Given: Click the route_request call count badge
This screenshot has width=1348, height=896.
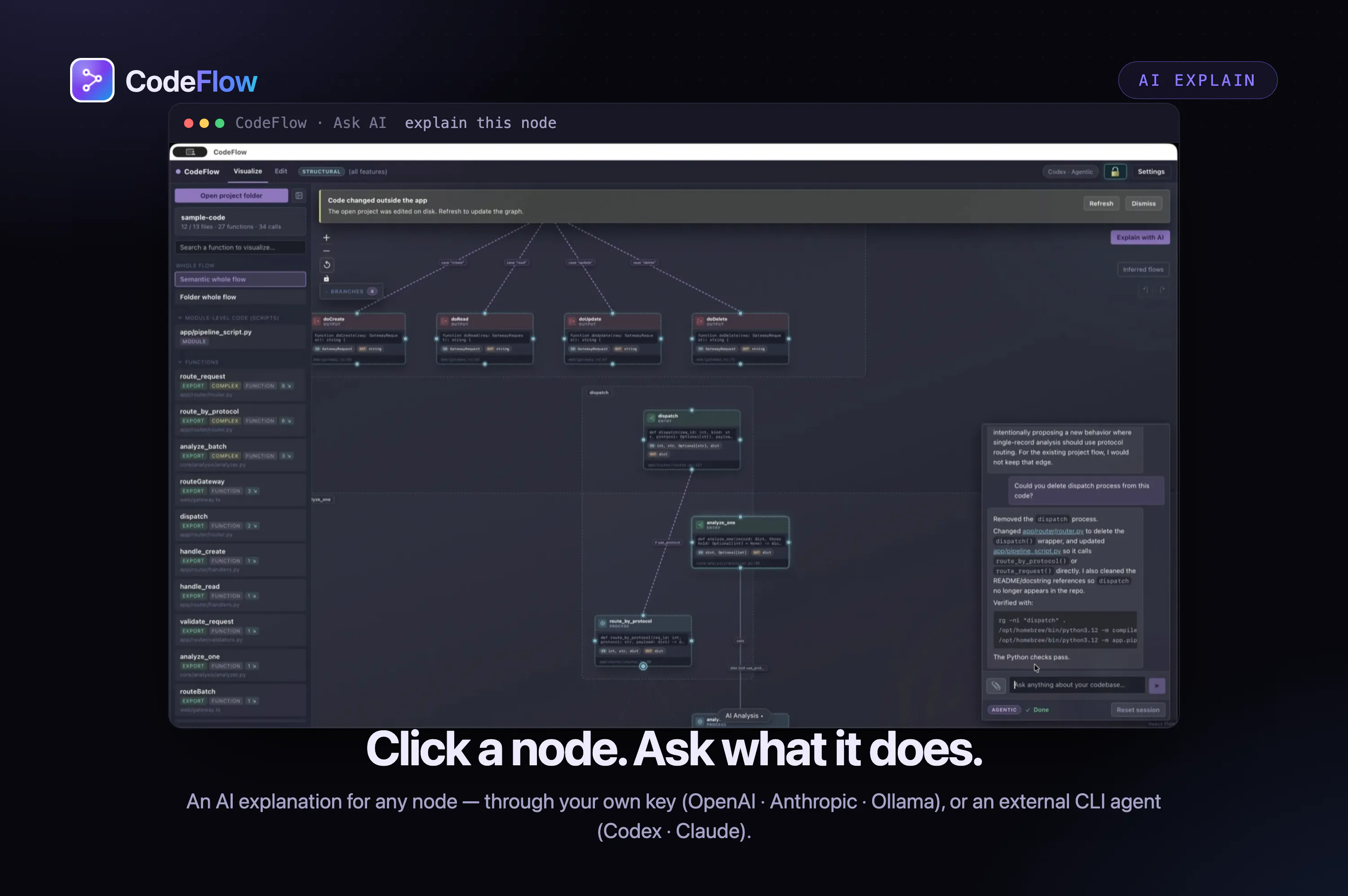Looking at the screenshot, I should point(286,386).
